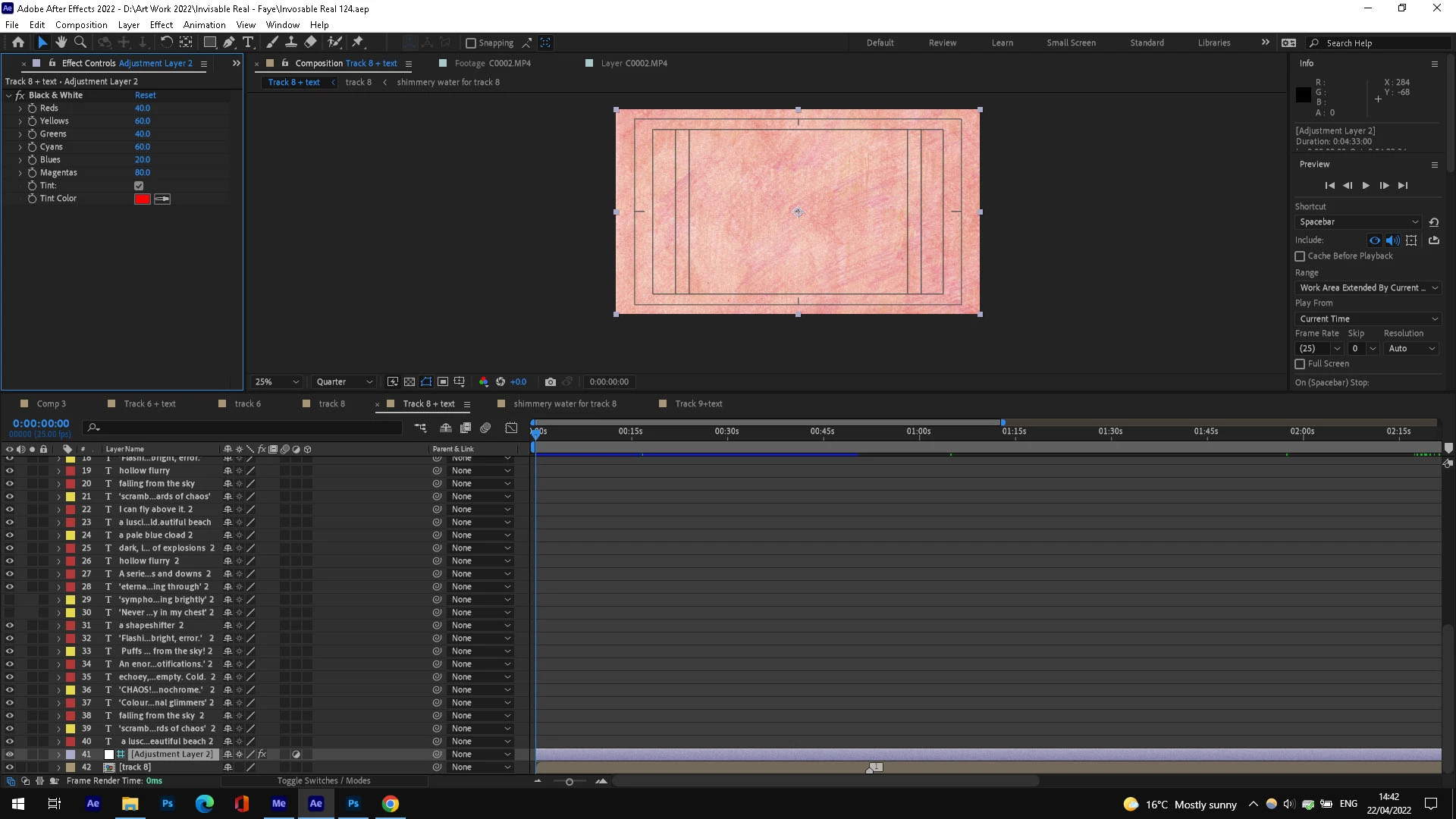
Task: Switch to the 'Track 9+text' timeline tab
Action: point(698,404)
